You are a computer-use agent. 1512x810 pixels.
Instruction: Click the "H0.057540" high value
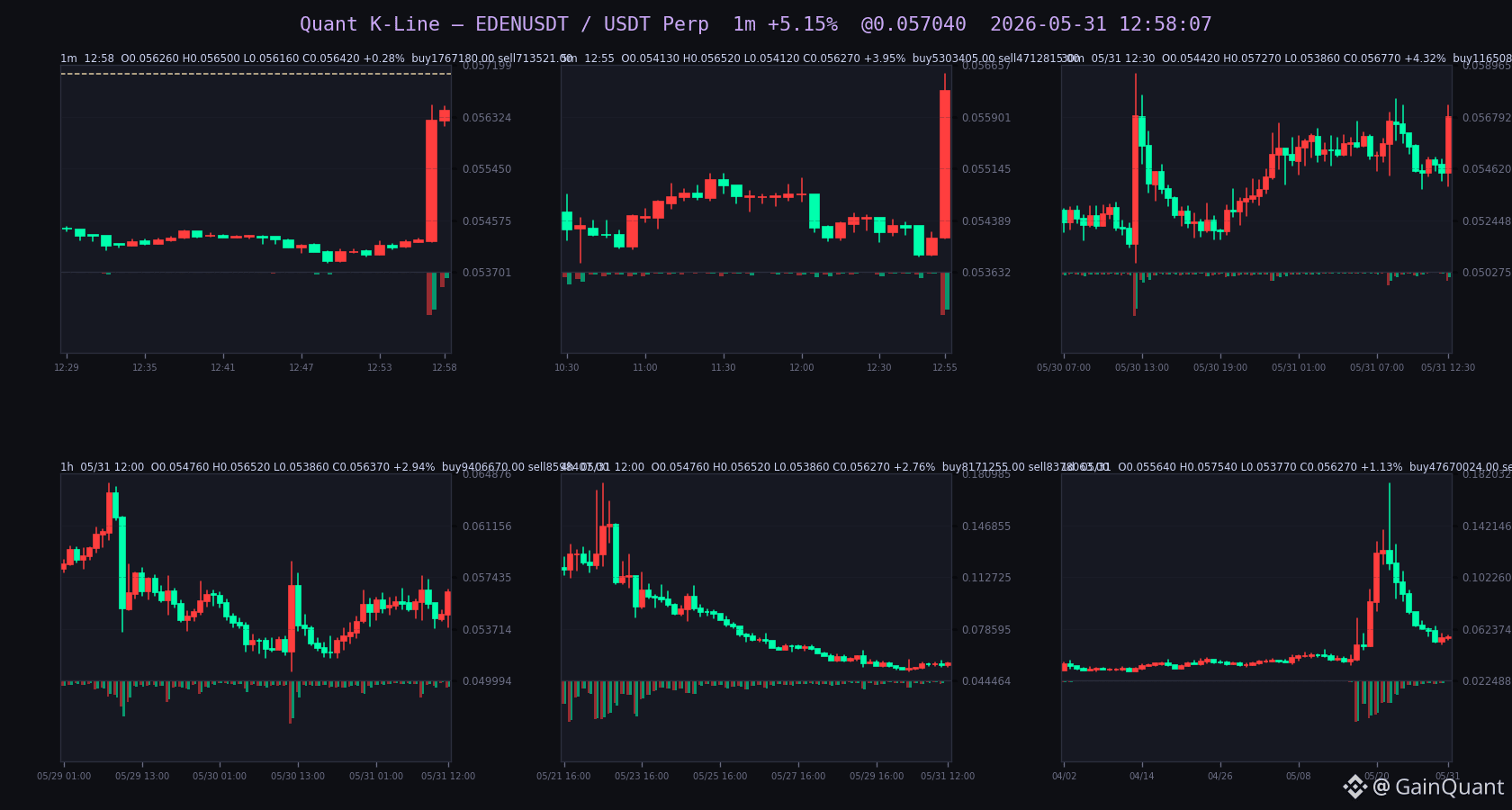(x=1208, y=467)
